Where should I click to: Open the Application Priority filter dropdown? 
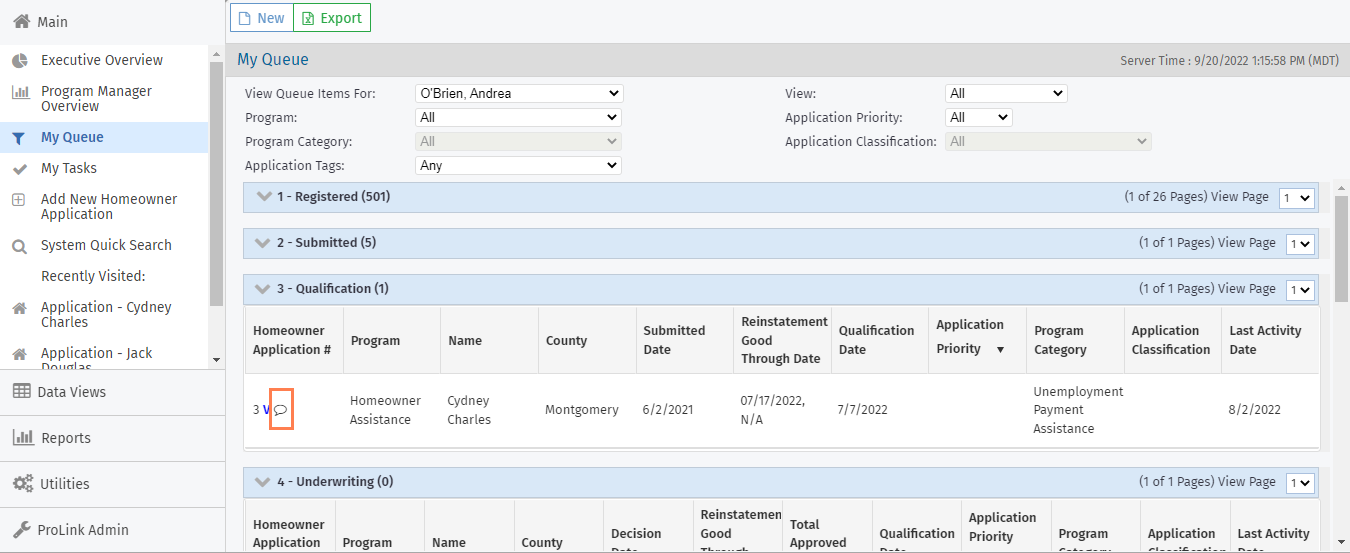click(x=978, y=118)
